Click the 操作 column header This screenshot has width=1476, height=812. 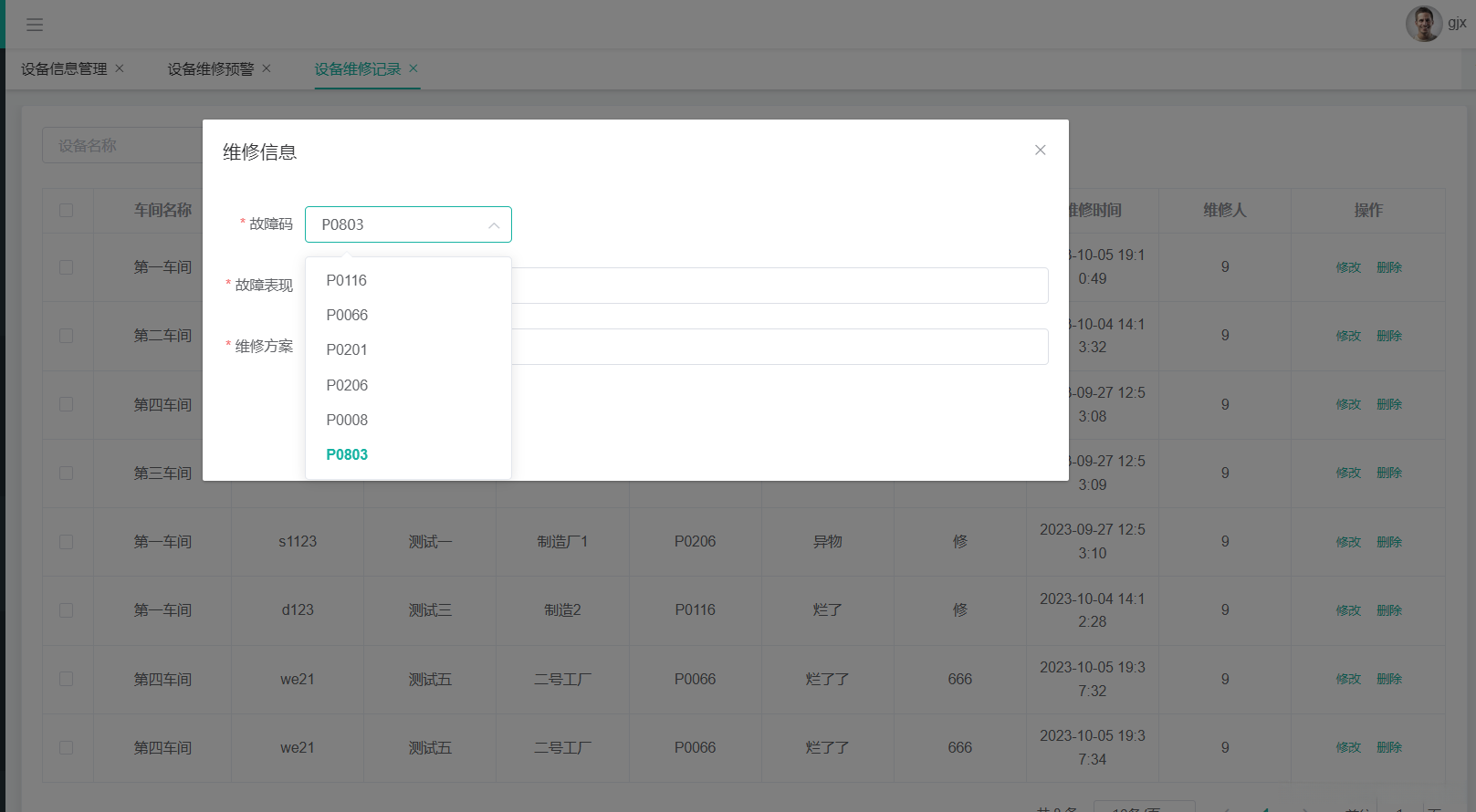[x=1368, y=211]
